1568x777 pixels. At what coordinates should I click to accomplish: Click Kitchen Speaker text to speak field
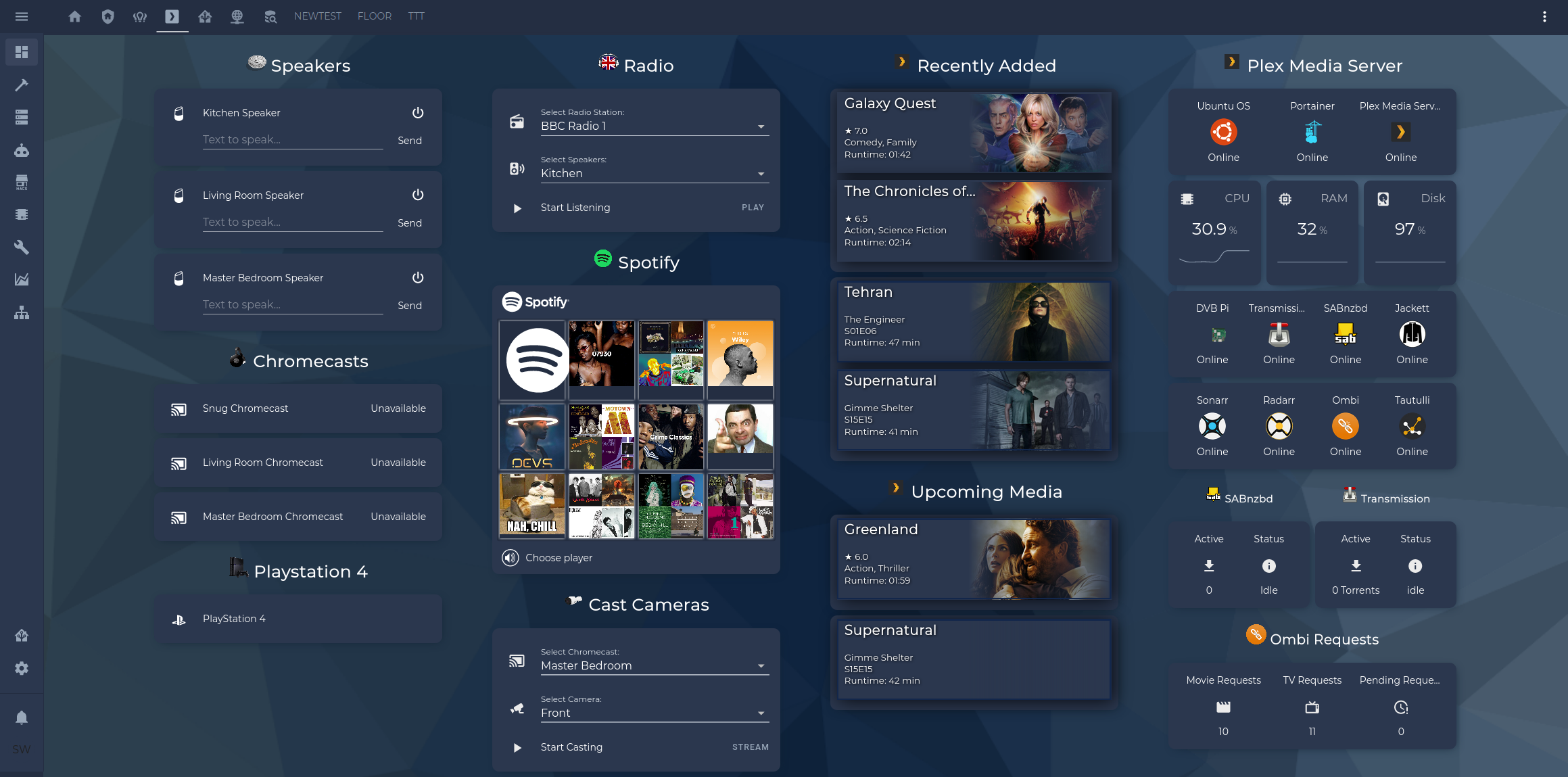pyautogui.click(x=292, y=140)
